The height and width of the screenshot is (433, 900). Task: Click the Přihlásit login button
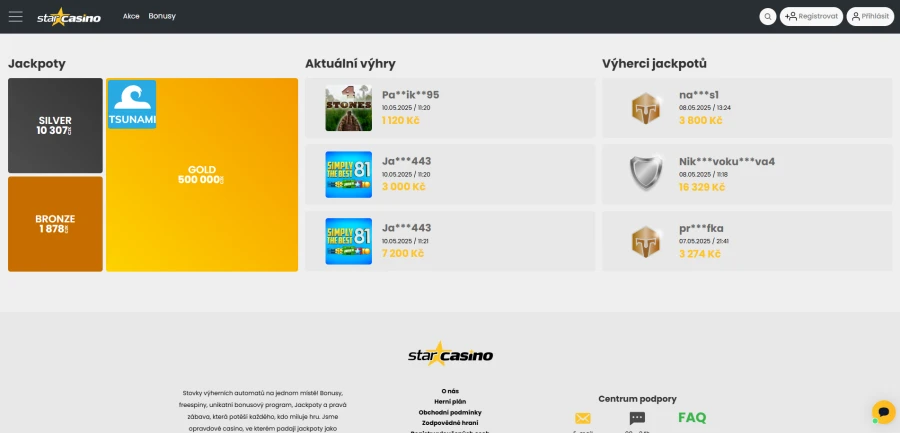[x=870, y=17]
